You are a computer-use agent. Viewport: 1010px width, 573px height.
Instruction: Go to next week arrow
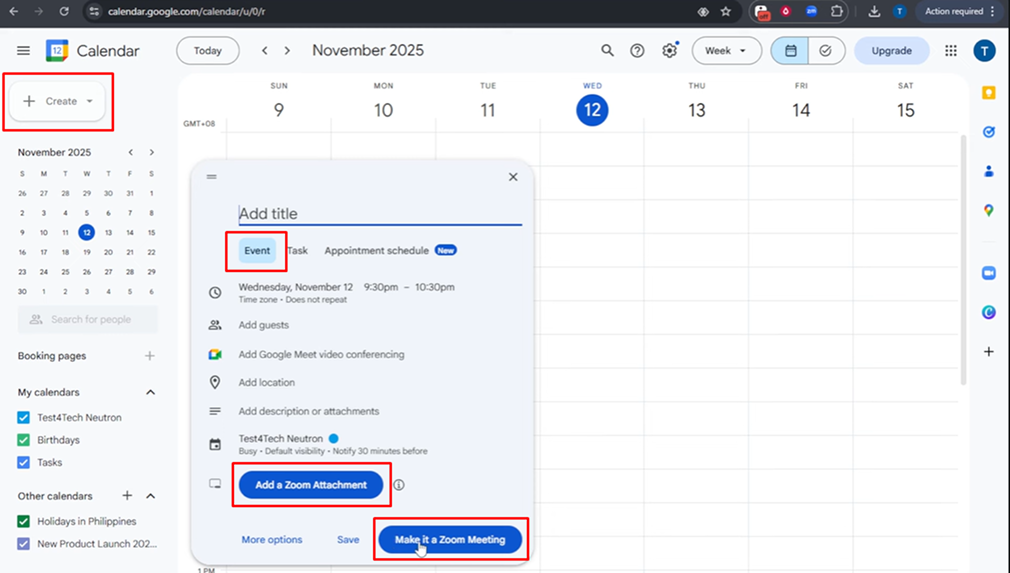pos(287,50)
